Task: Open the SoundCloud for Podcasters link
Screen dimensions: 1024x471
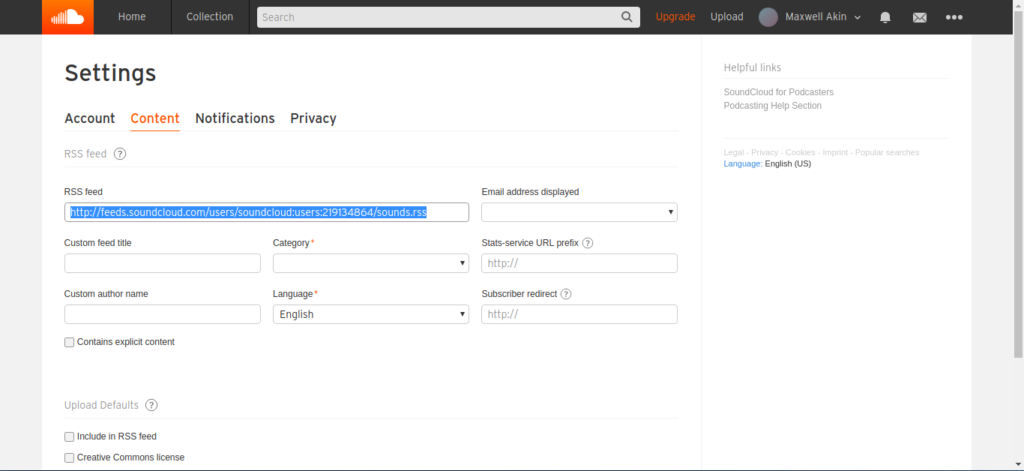Action: (778, 92)
